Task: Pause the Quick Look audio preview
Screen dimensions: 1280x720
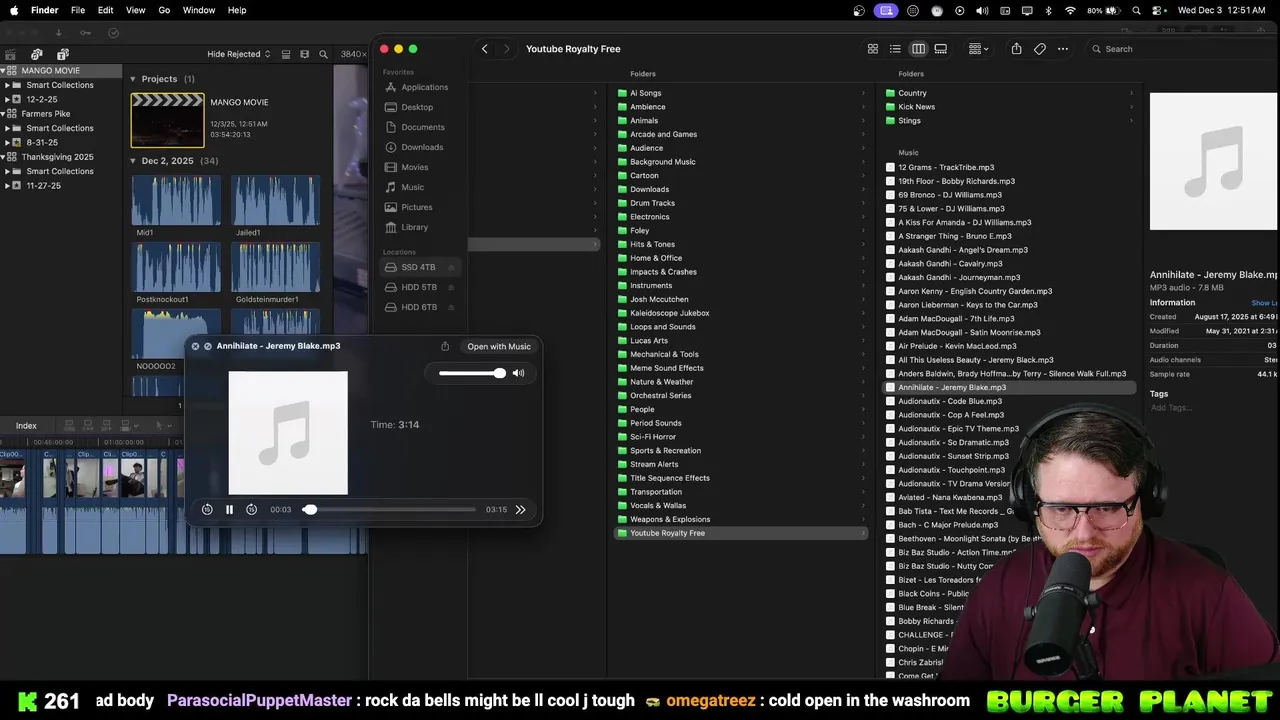Action: [x=229, y=510]
